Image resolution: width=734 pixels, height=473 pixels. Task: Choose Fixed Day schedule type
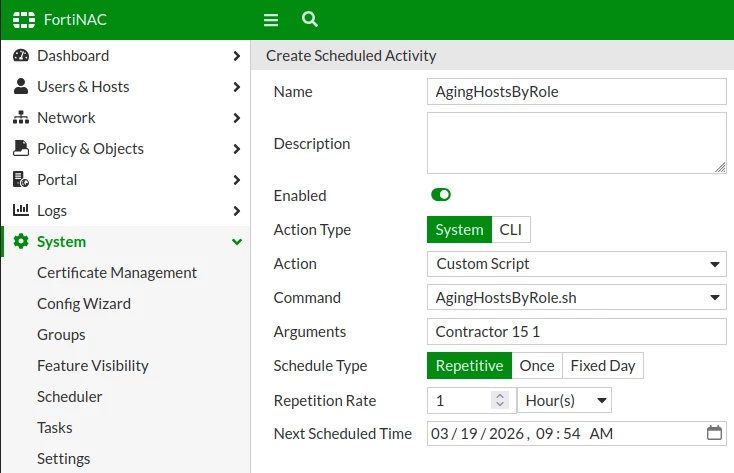point(603,365)
